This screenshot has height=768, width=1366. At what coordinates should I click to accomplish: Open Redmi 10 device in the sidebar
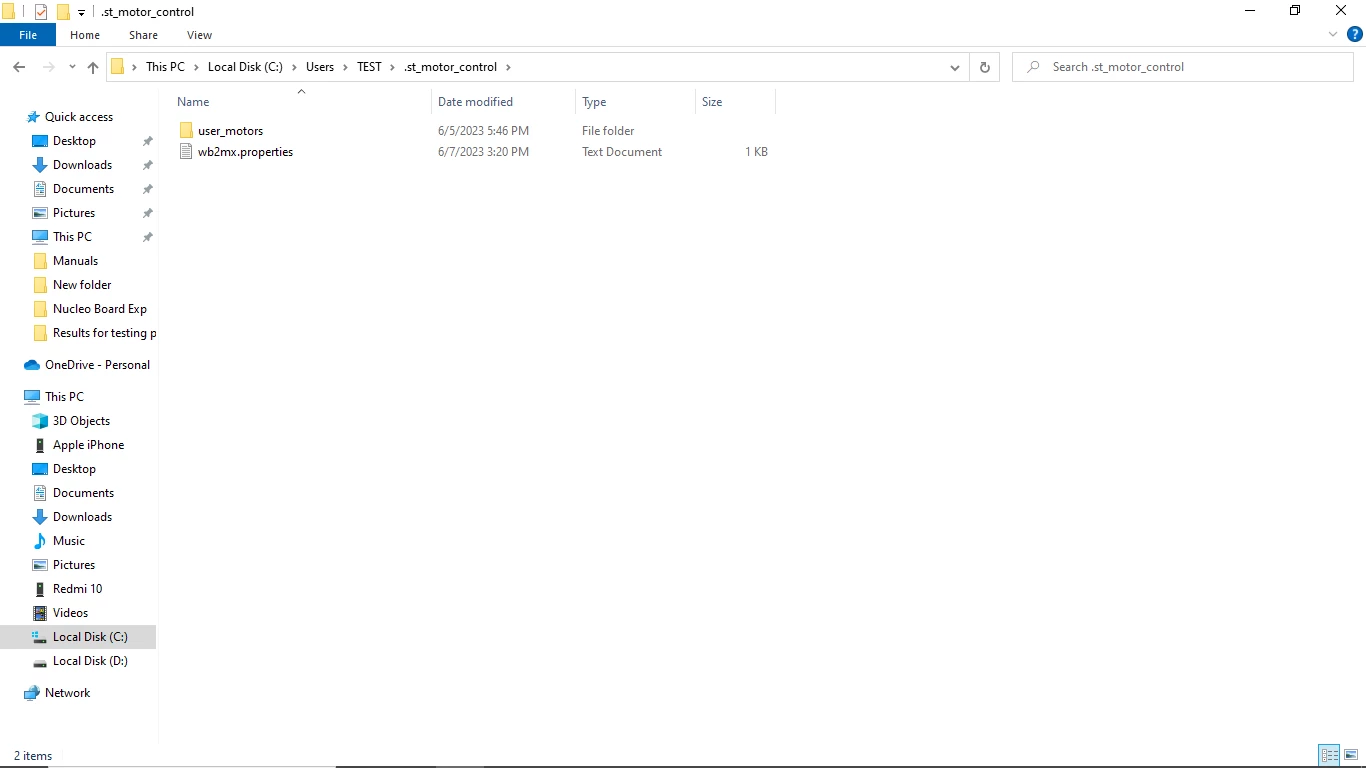tap(77, 589)
